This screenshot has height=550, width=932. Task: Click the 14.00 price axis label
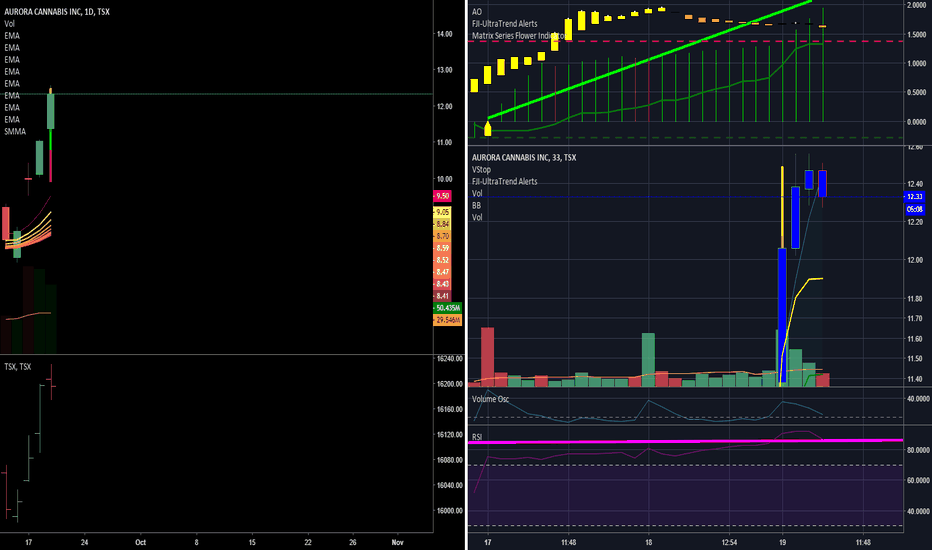(445, 34)
